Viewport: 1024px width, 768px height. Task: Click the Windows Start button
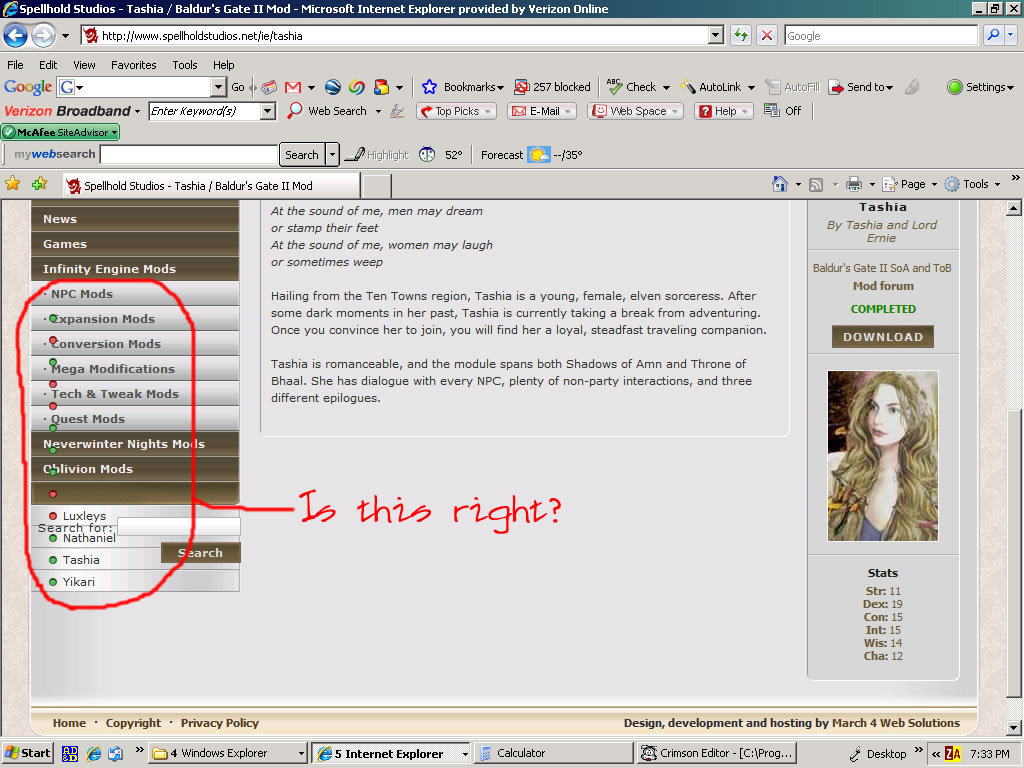click(x=27, y=754)
